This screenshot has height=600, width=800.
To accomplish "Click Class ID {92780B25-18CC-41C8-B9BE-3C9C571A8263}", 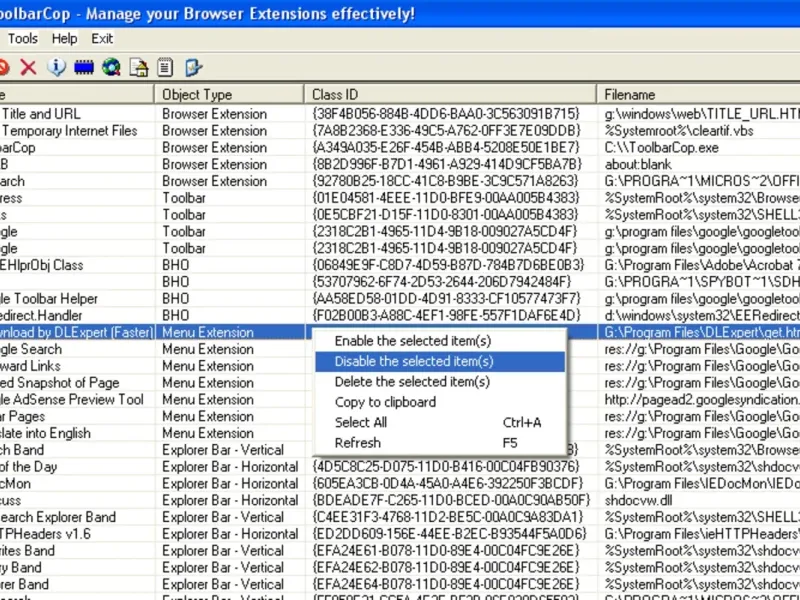I will pos(445,181).
